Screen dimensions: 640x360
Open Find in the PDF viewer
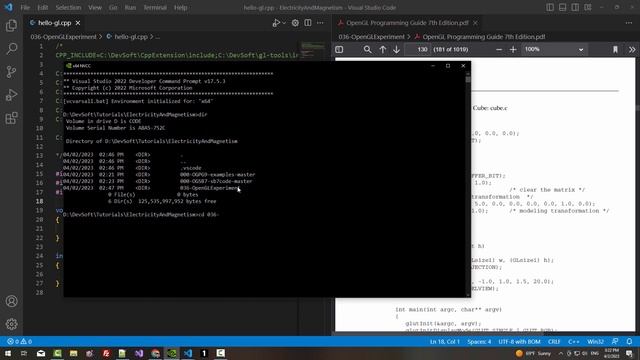tap(367, 49)
